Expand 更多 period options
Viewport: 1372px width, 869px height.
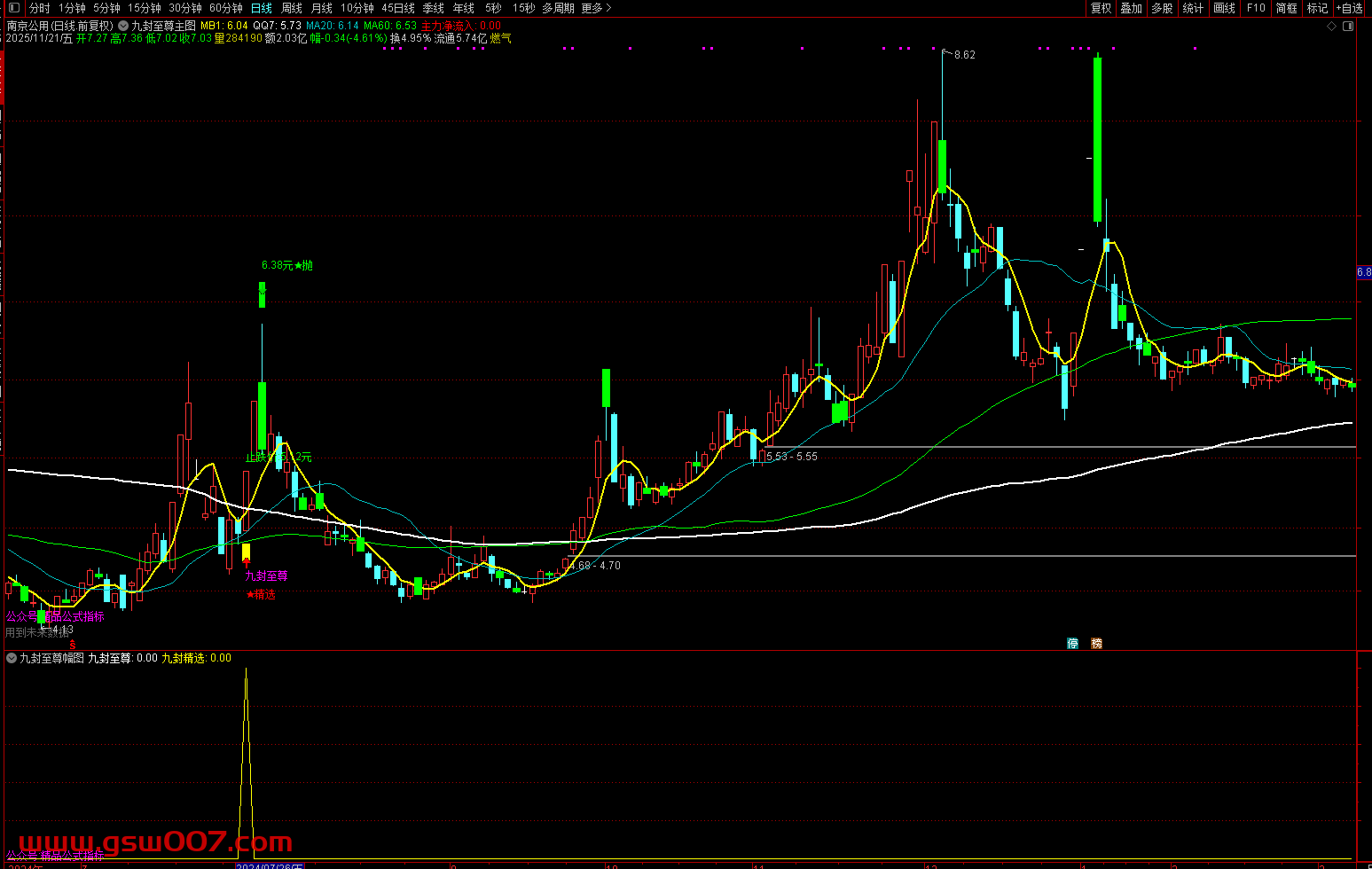click(596, 8)
